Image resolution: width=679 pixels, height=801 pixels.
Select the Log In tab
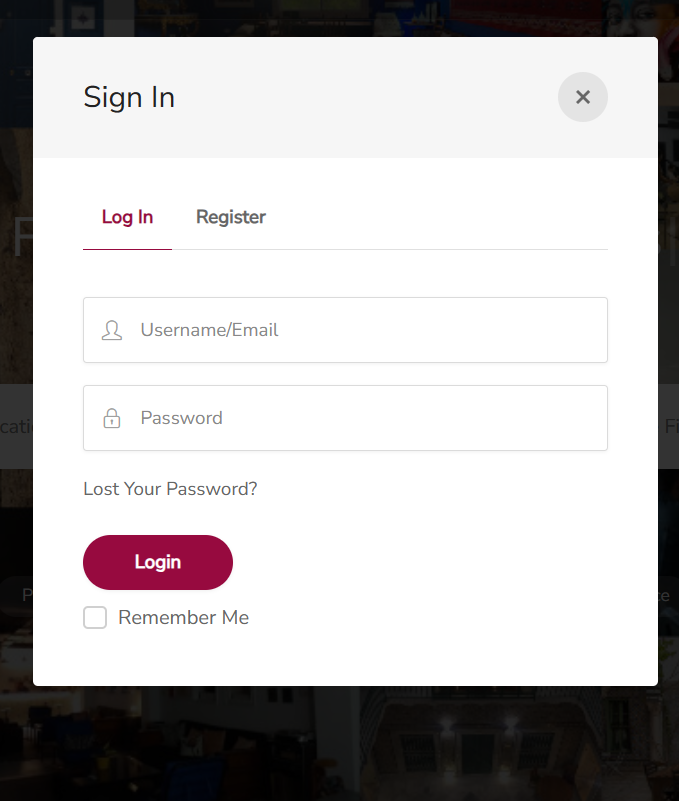[x=127, y=217]
